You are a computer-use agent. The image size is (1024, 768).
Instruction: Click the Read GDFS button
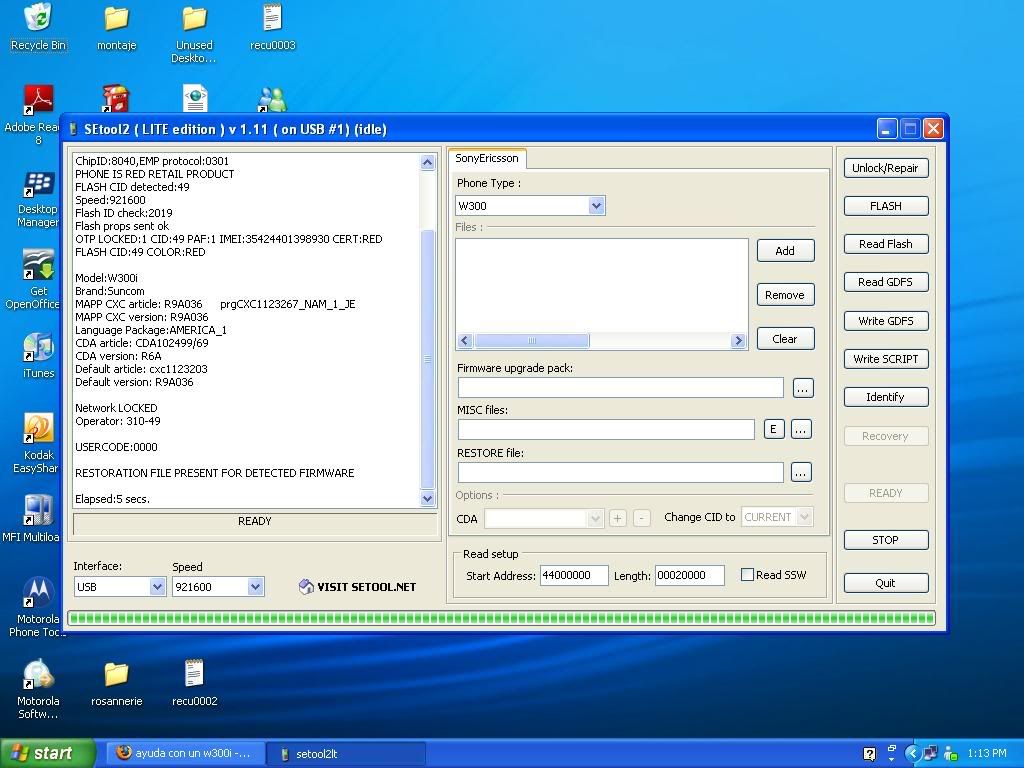coord(886,282)
